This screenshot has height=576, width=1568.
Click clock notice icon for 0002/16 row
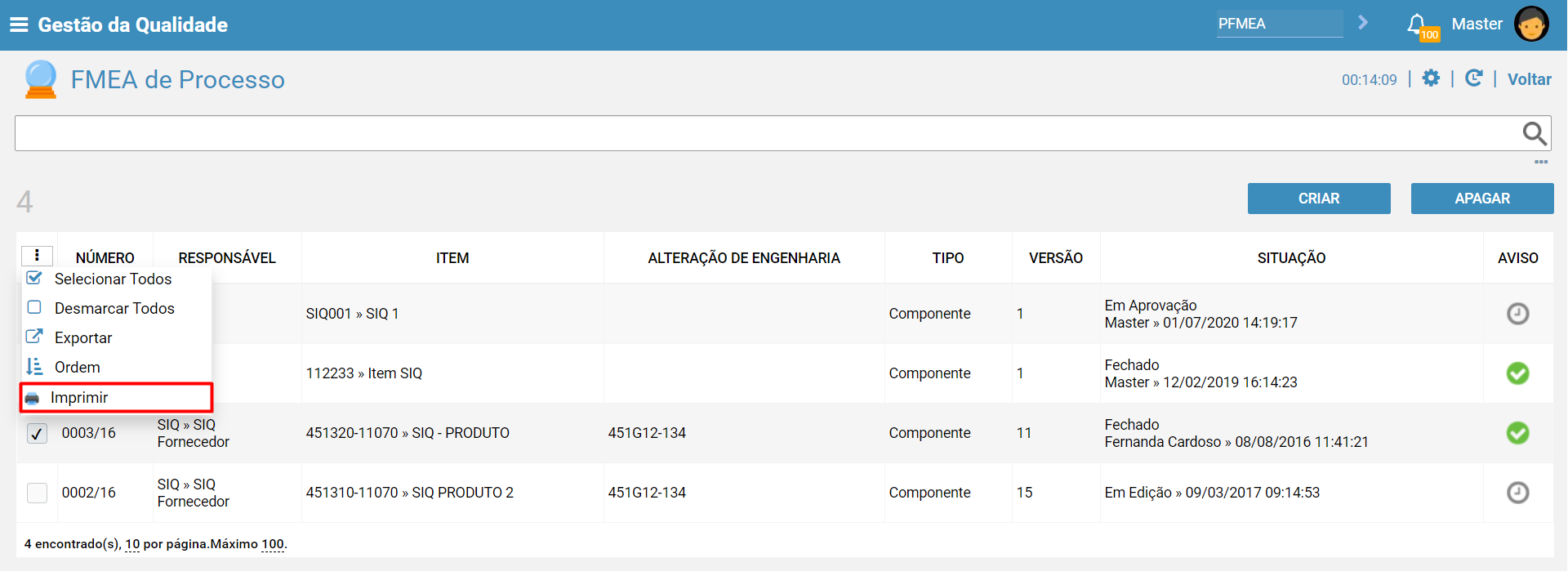coord(1517,493)
